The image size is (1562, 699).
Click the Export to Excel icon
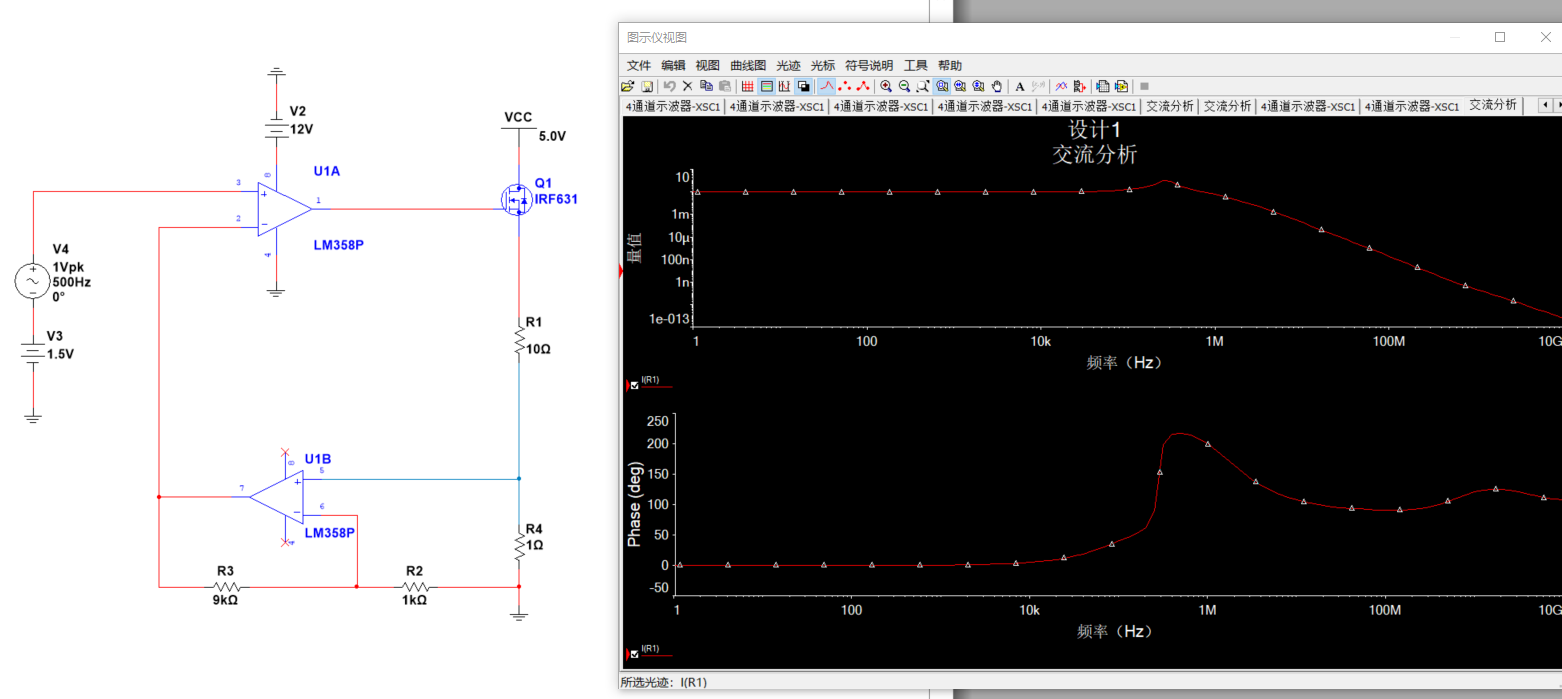point(1102,86)
